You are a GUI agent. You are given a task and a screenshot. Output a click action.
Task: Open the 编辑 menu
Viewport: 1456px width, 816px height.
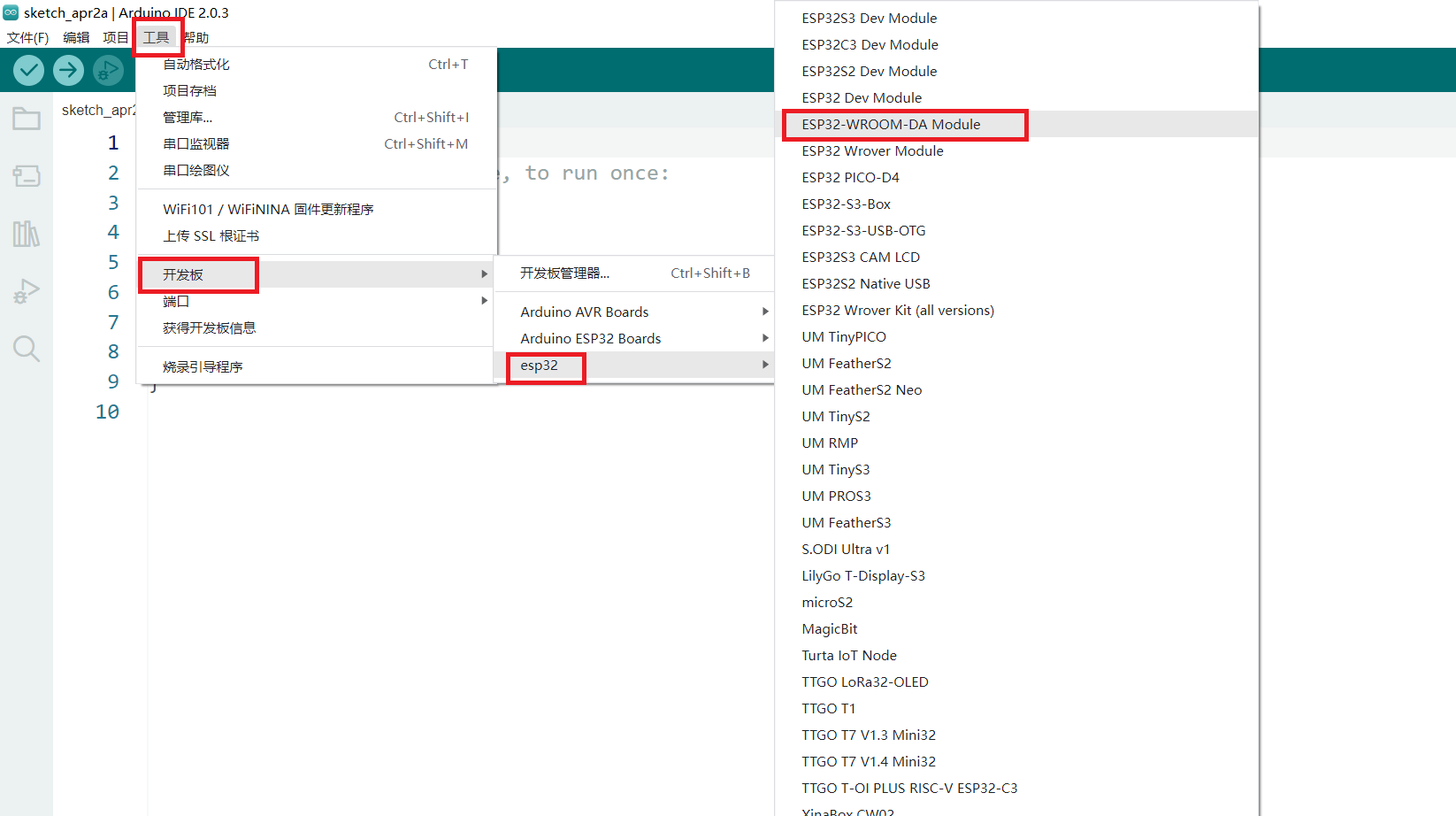[76, 37]
